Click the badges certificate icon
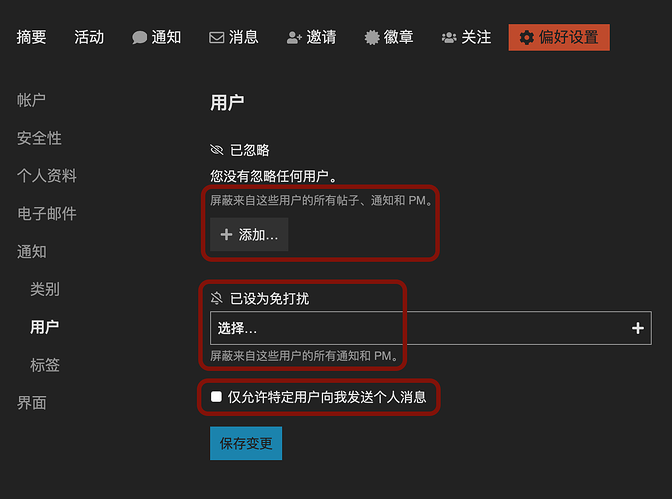Image resolution: width=672 pixels, height=499 pixels. point(372,37)
